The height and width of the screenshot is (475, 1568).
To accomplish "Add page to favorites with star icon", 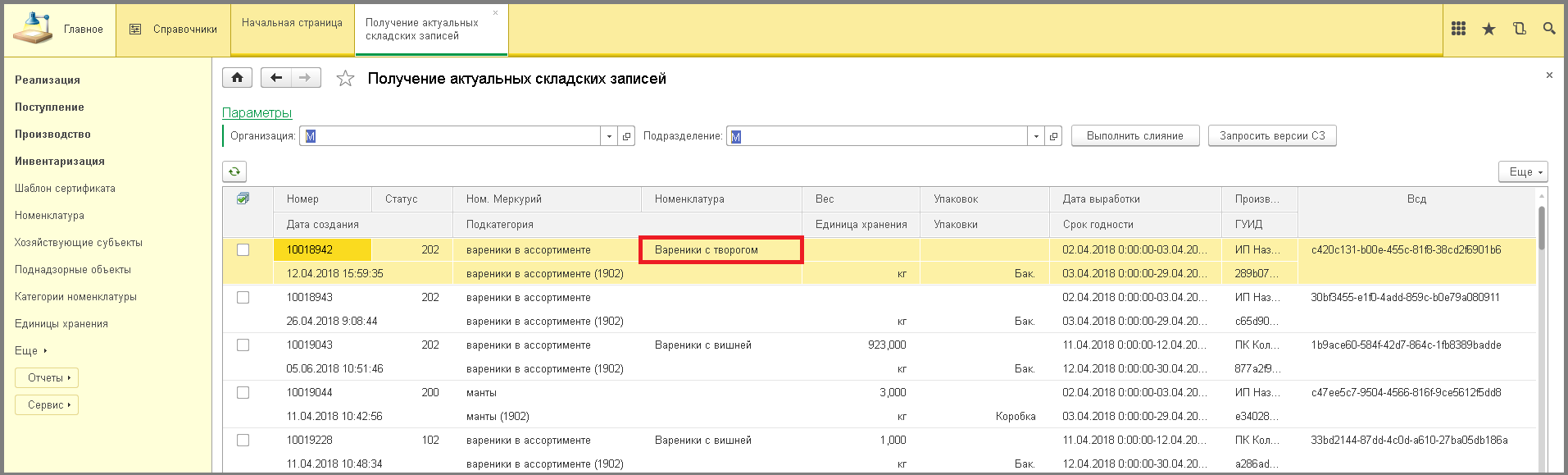I will tap(345, 79).
